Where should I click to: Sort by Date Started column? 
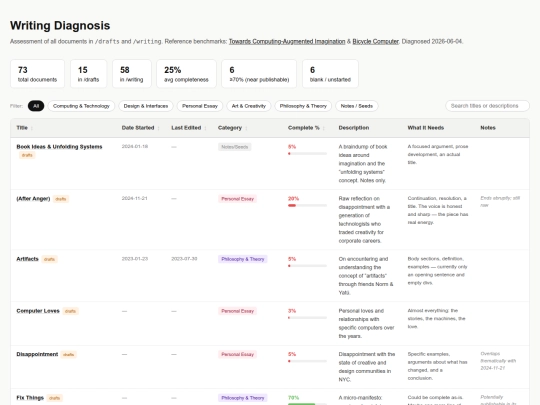pos(138,128)
